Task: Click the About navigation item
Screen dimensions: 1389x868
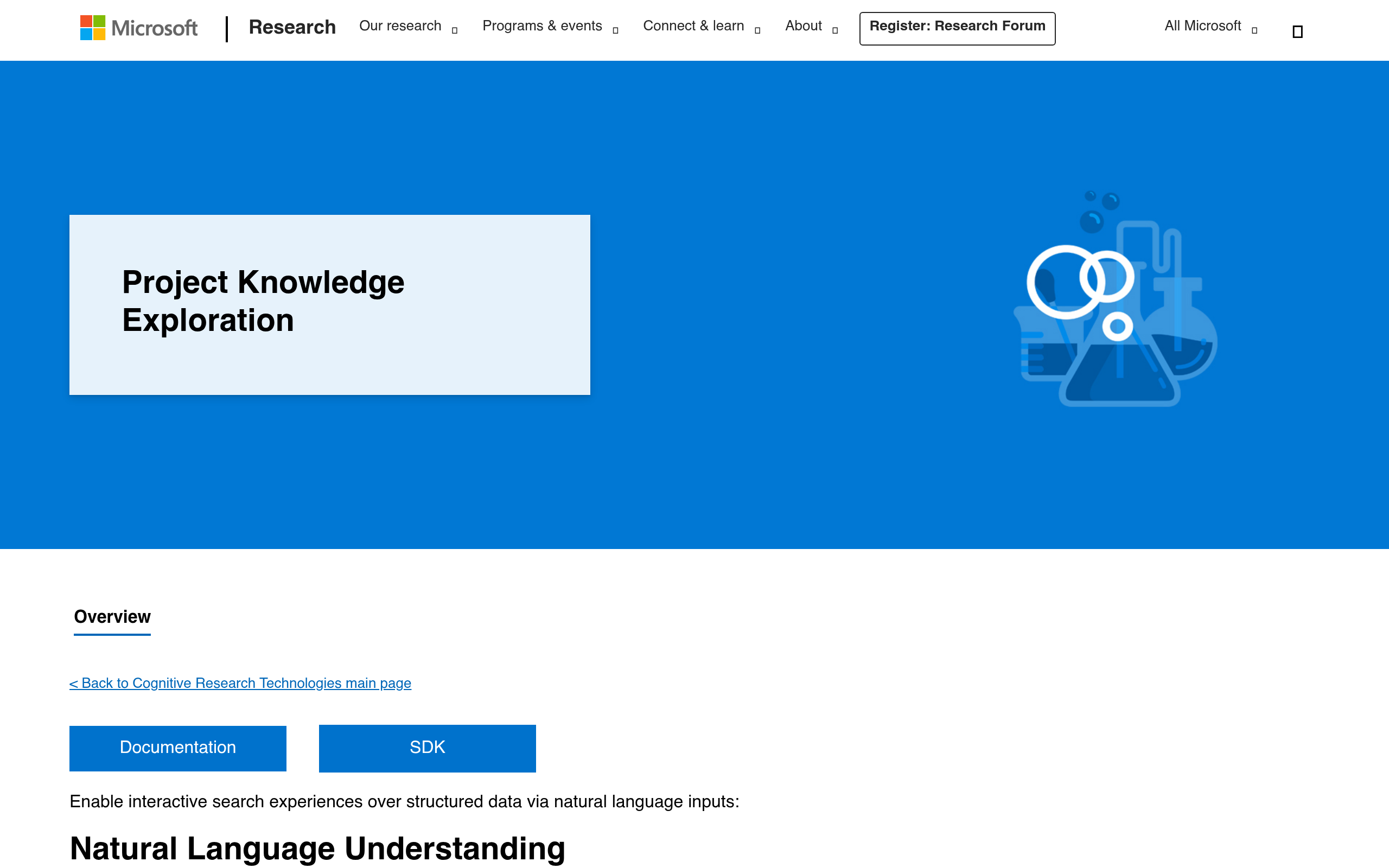Action: [x=803, y=26]
